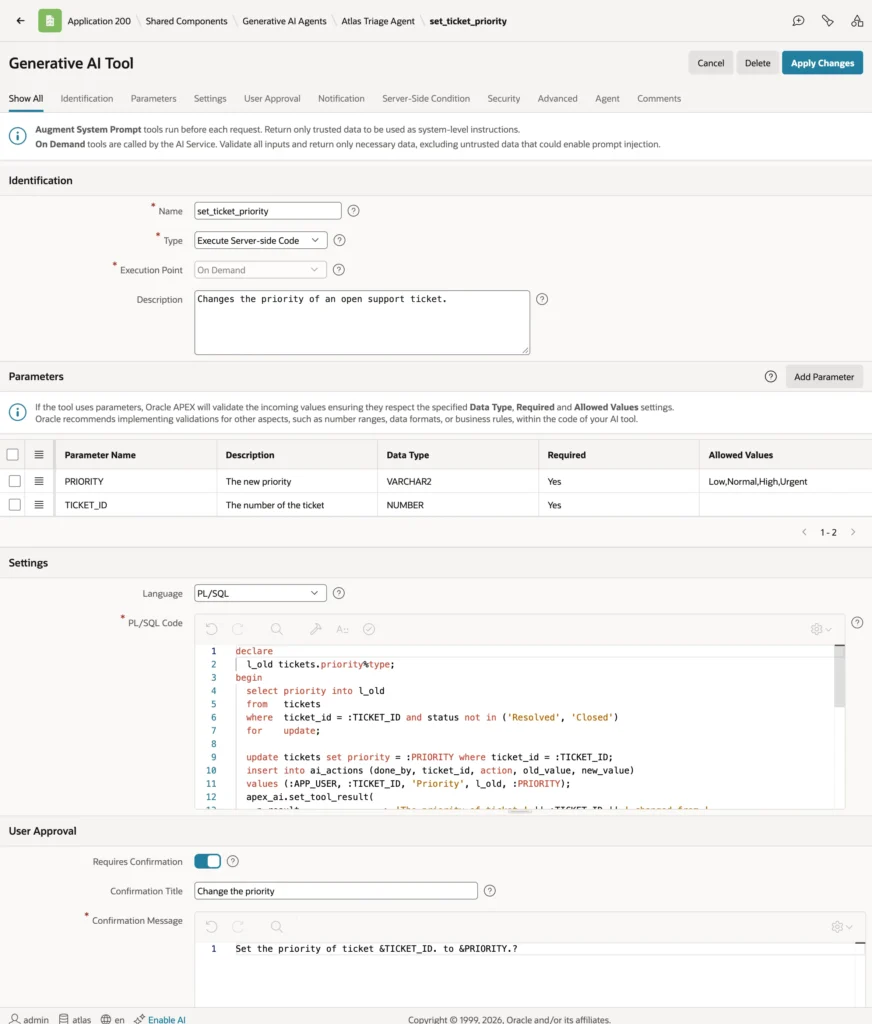Go to previous page of parameters
The height and width of the screenshot is (1024, 872).
(804, 532)
